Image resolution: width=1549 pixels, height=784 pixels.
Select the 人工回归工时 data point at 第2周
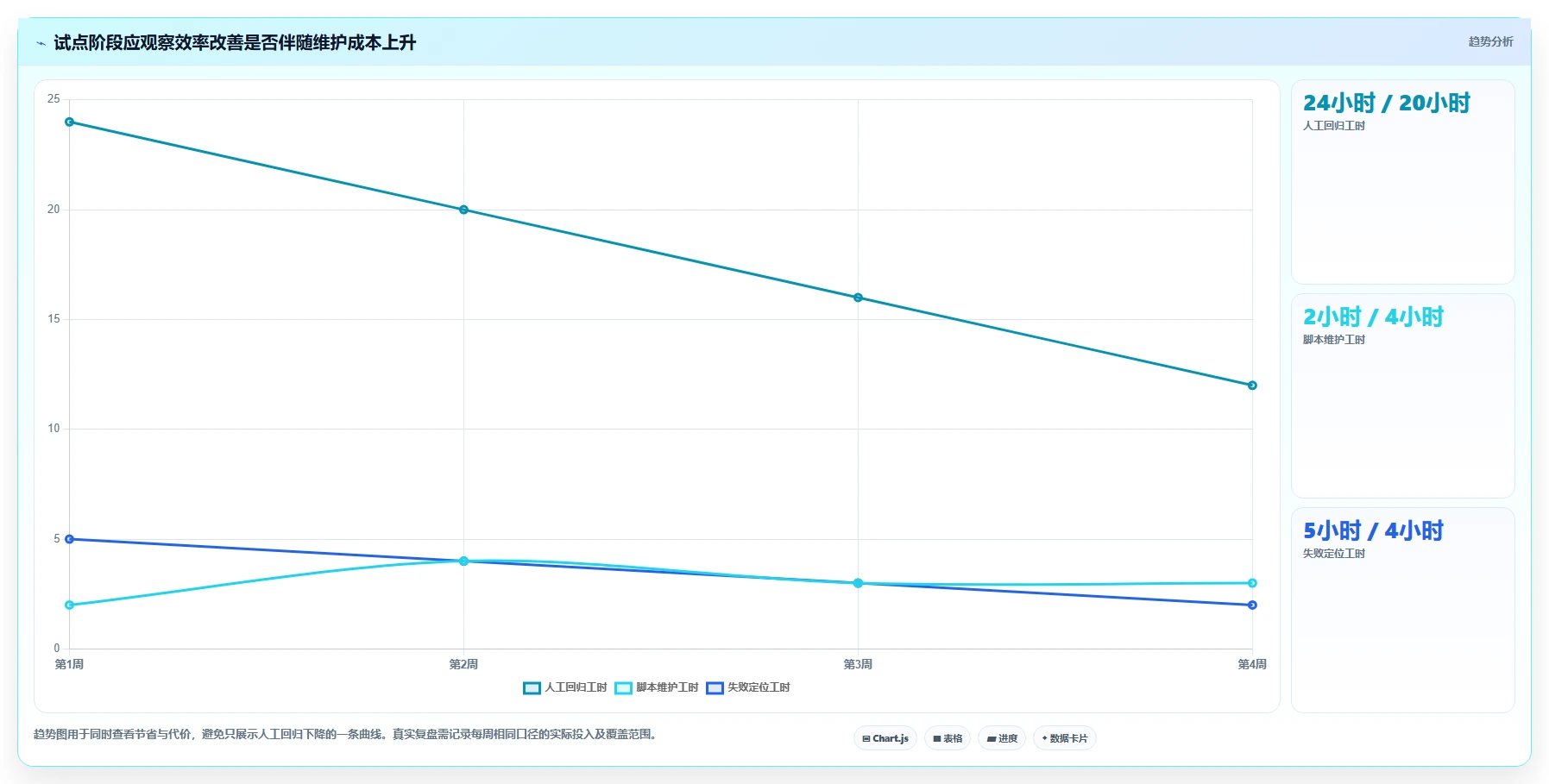click(x=463, y=210)
